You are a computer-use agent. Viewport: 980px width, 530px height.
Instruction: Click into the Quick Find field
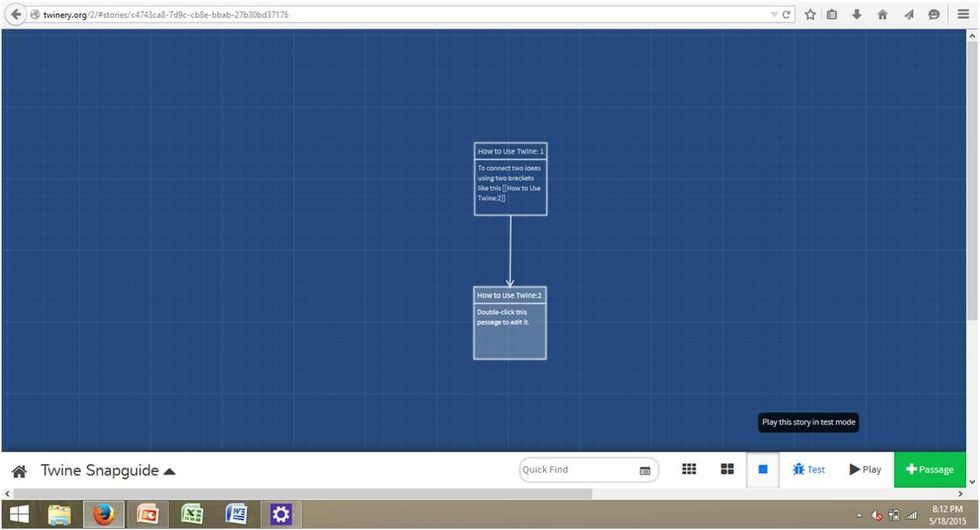(589, 469)
